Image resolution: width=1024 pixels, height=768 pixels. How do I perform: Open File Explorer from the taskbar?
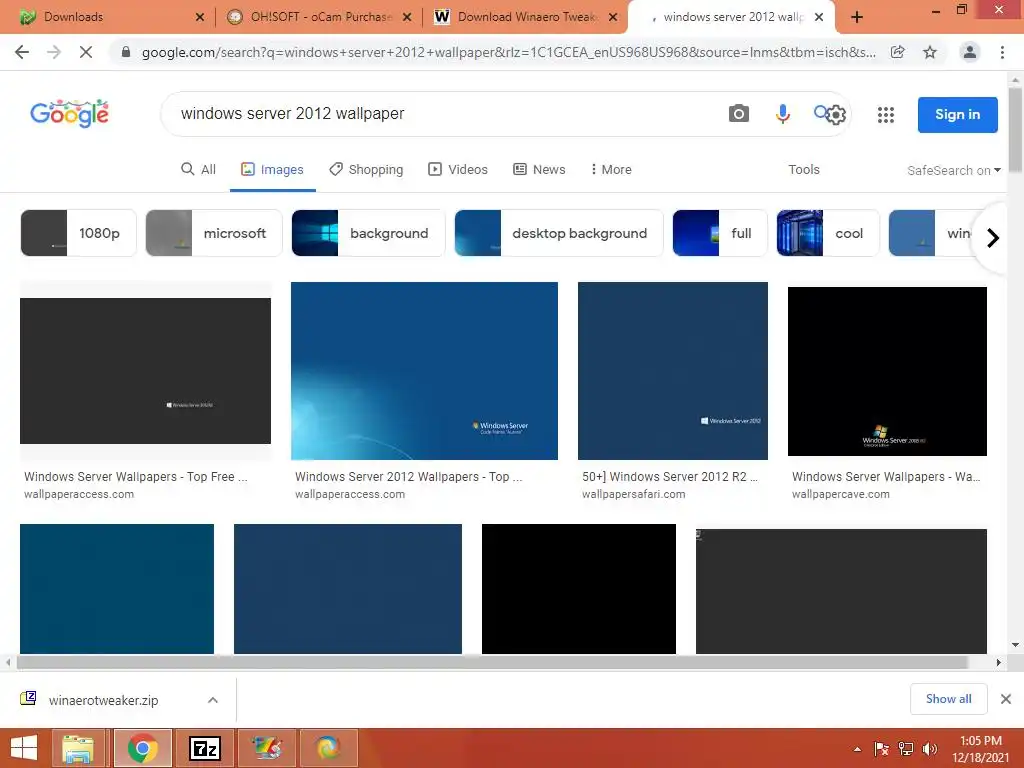(78, 748)
